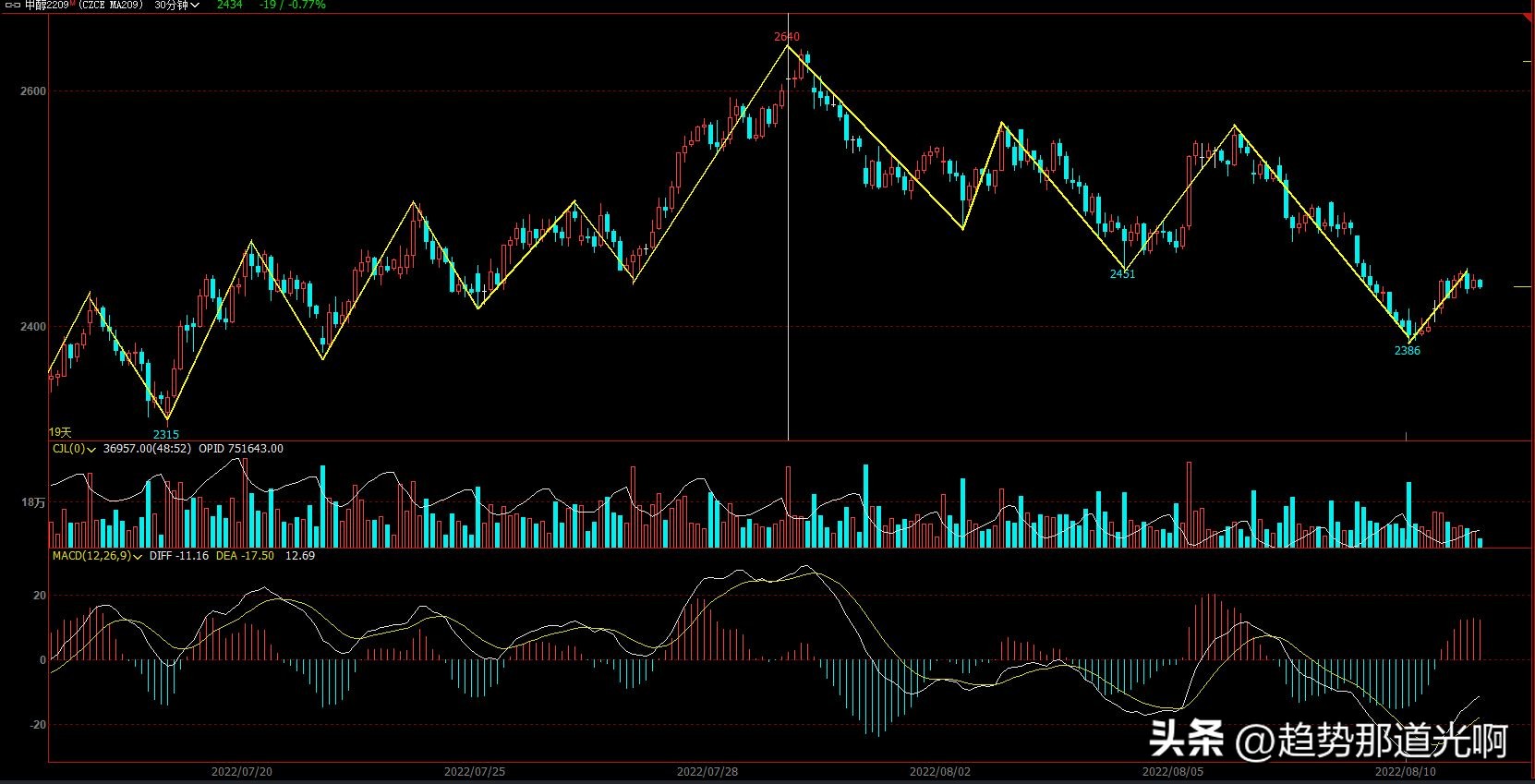Click the MACD axis label 20
The image size is (1535, 784).
click(x=40, y=596)
